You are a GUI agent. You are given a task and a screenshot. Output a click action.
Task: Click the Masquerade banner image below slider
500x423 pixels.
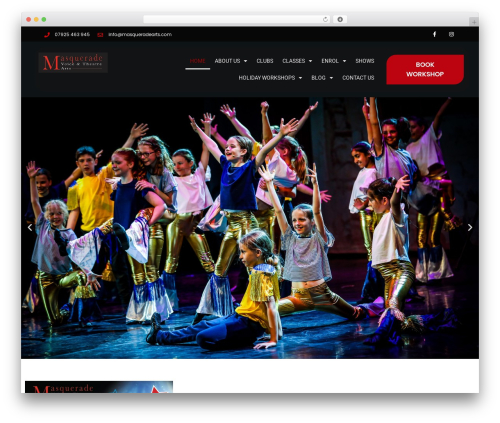point(99,387)
